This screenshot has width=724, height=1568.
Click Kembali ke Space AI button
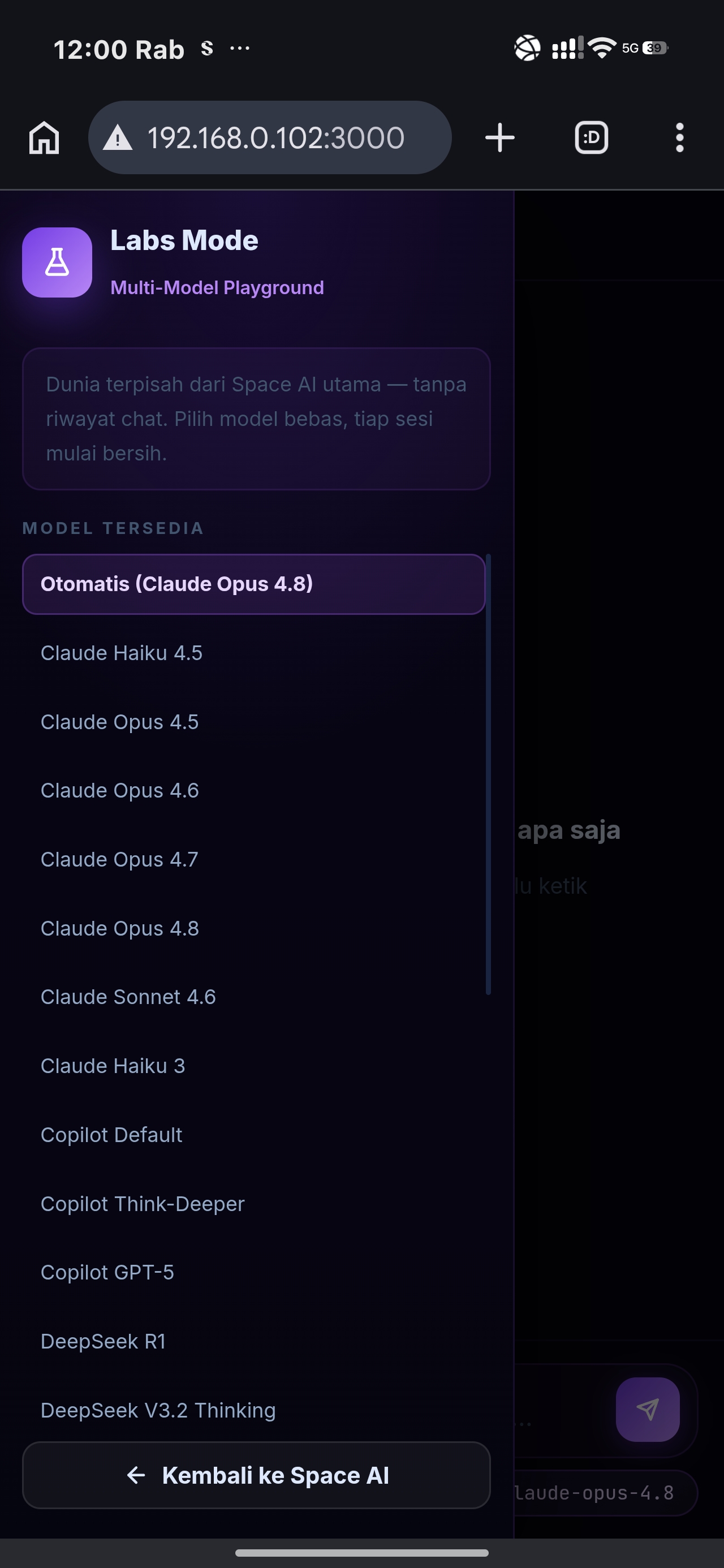[256, 1475]
